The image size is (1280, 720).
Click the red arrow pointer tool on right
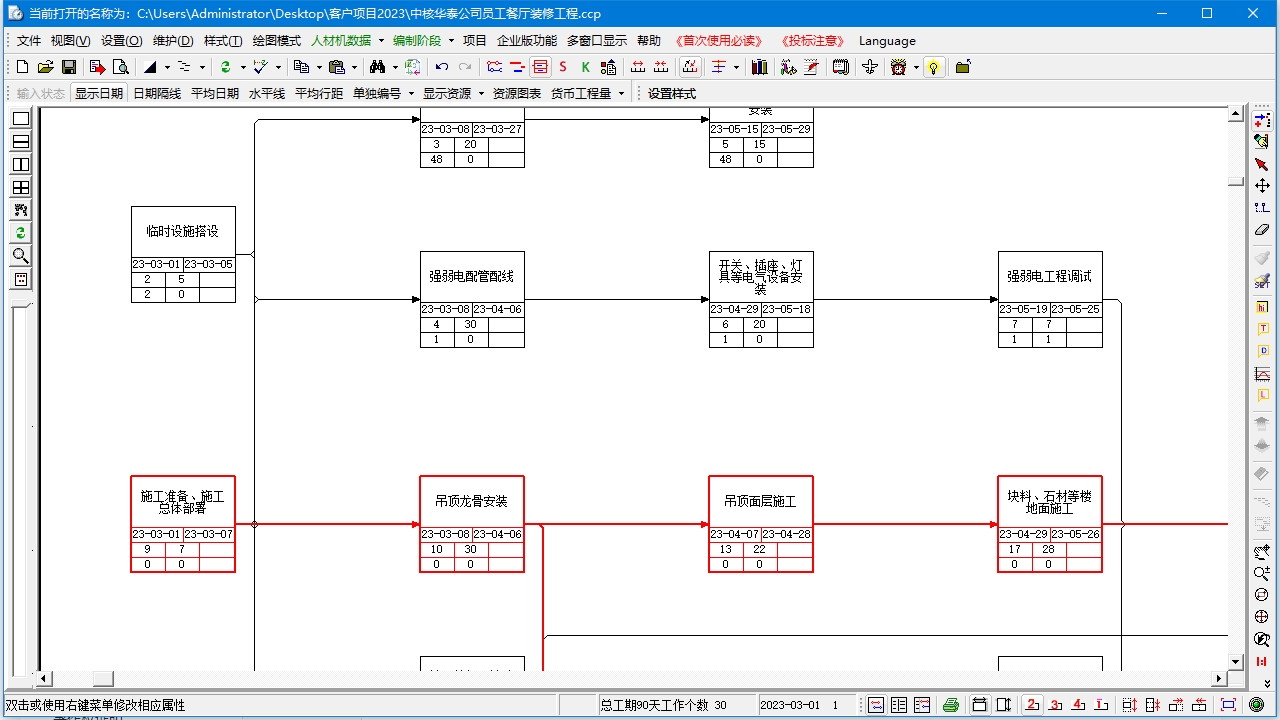(x=1262, y=164)
